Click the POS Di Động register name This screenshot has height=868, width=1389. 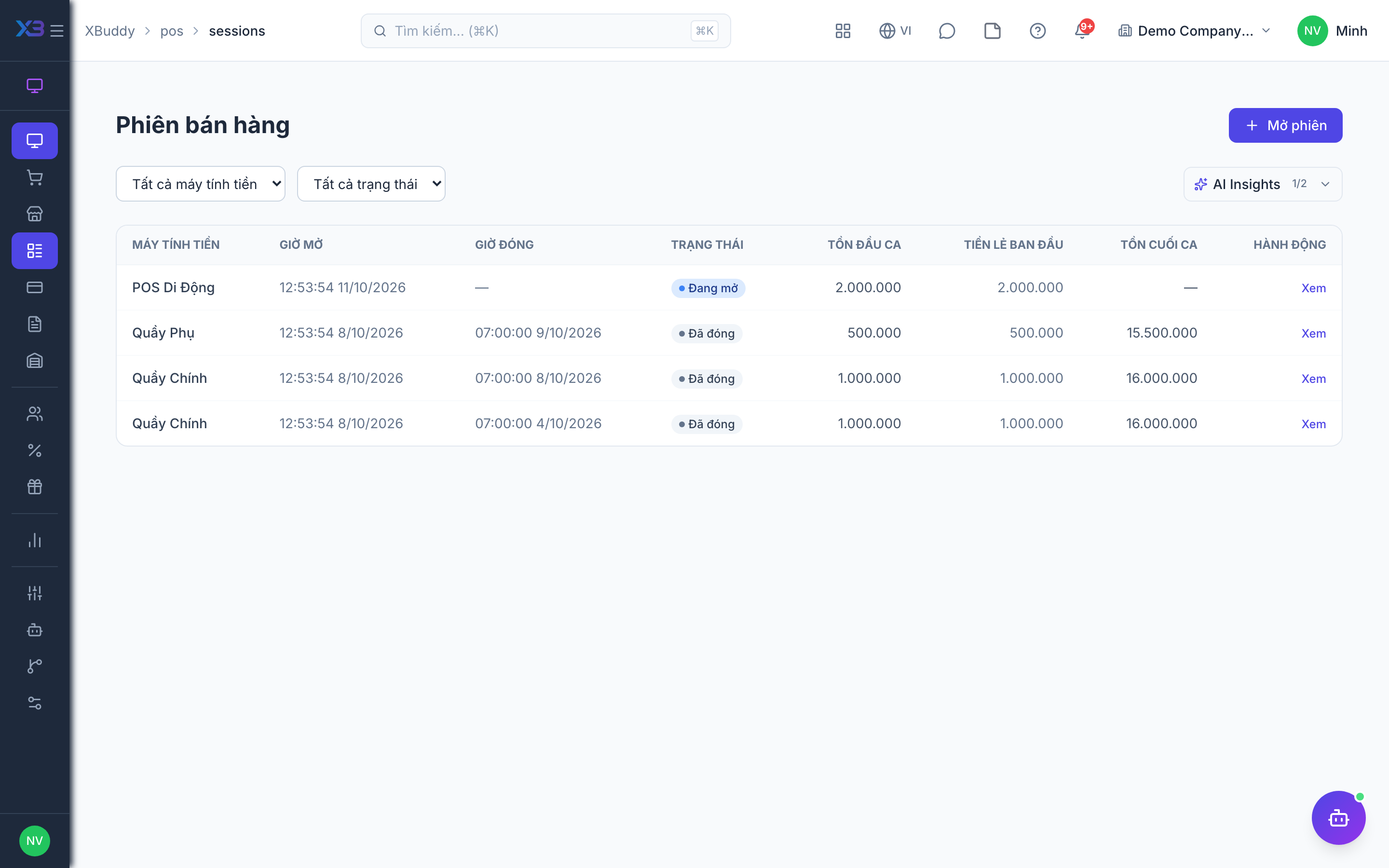(173, 287)
